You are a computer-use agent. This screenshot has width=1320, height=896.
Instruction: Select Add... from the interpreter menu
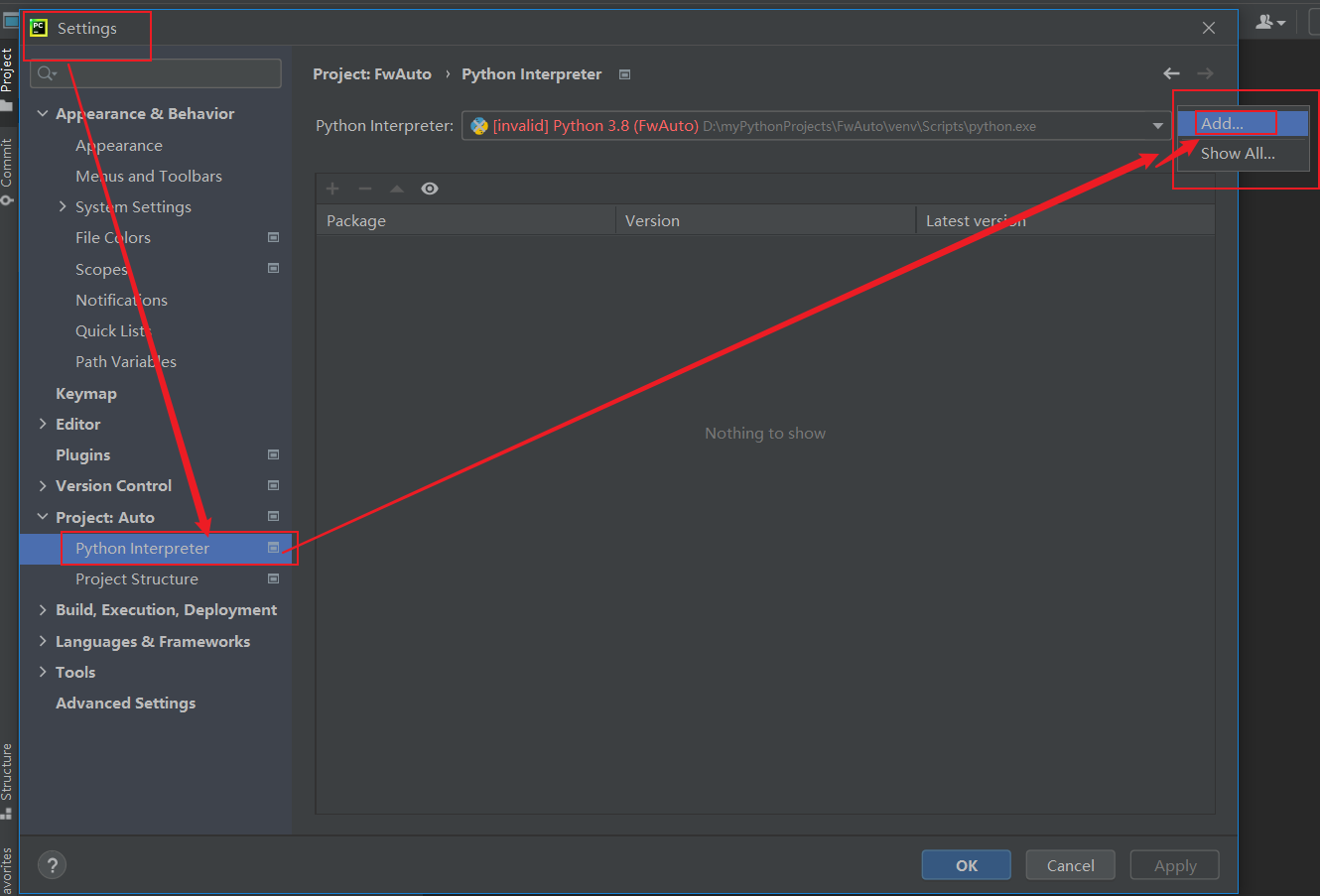pyautogui.click(x=1227, y=122)
